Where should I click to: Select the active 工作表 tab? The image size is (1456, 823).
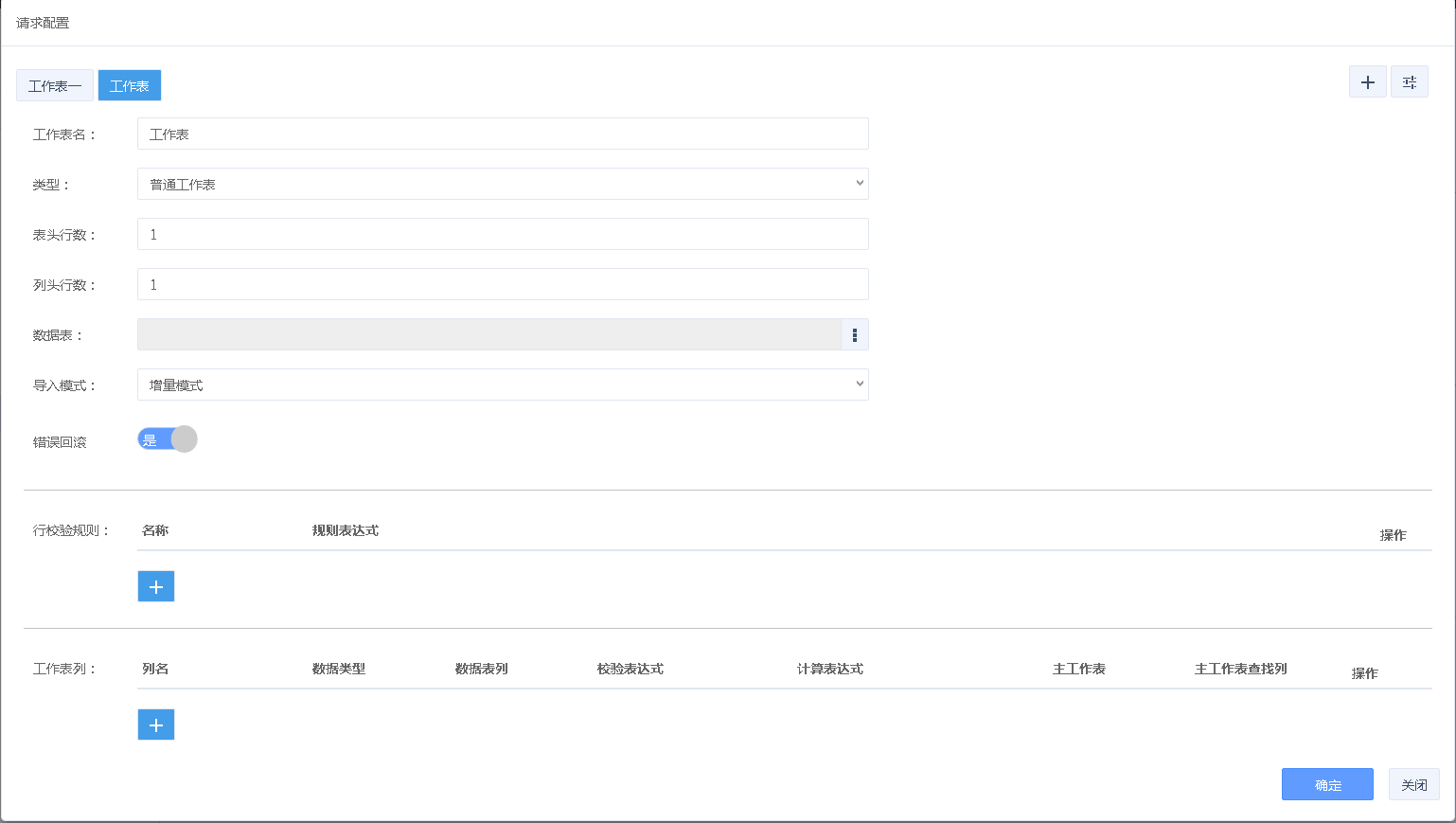tap(130, 86)
